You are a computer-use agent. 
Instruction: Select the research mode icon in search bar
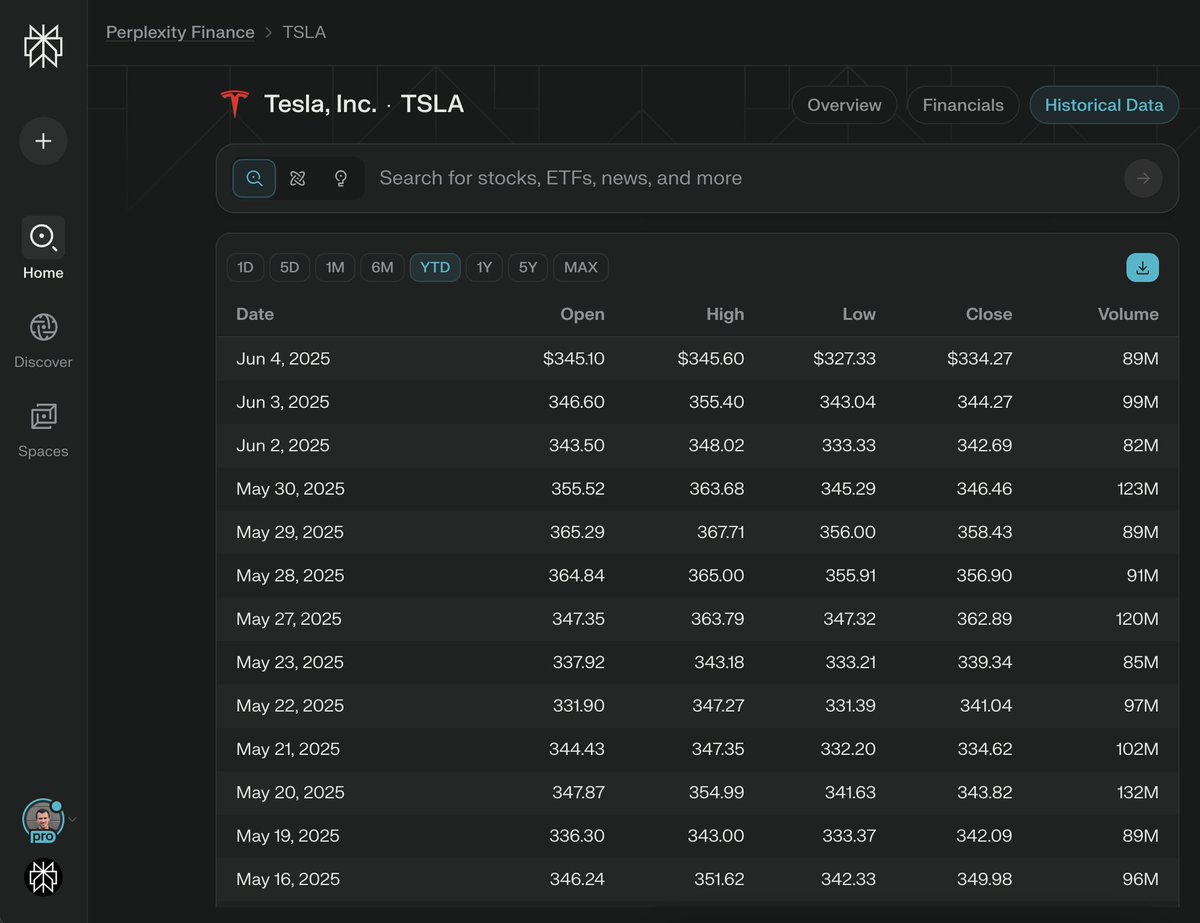pos(297,178)
